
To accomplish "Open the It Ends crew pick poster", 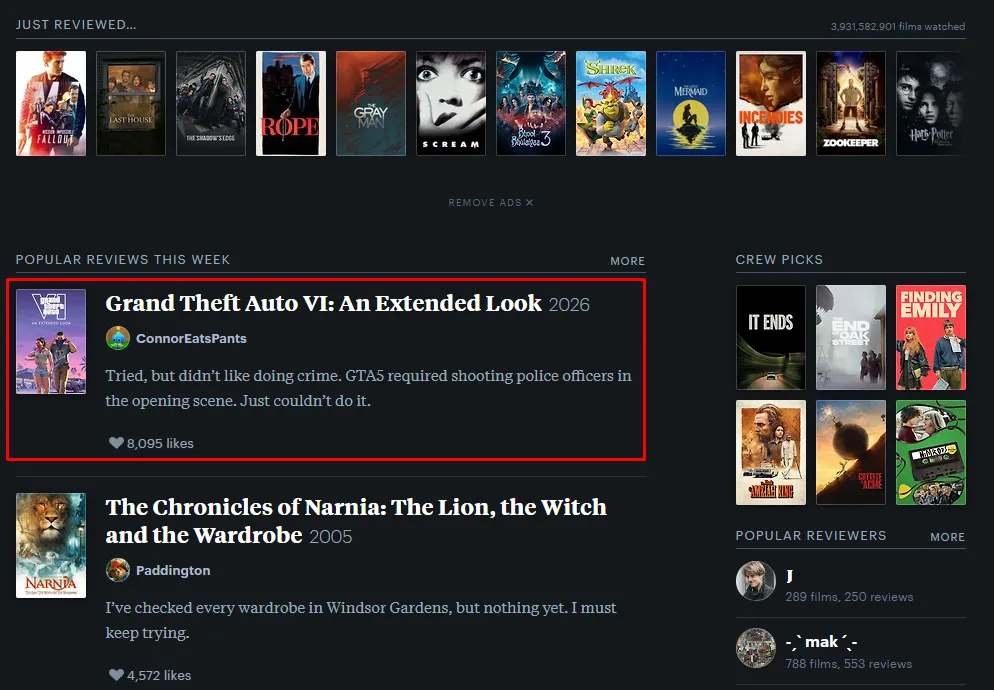I will coord(771,337).
